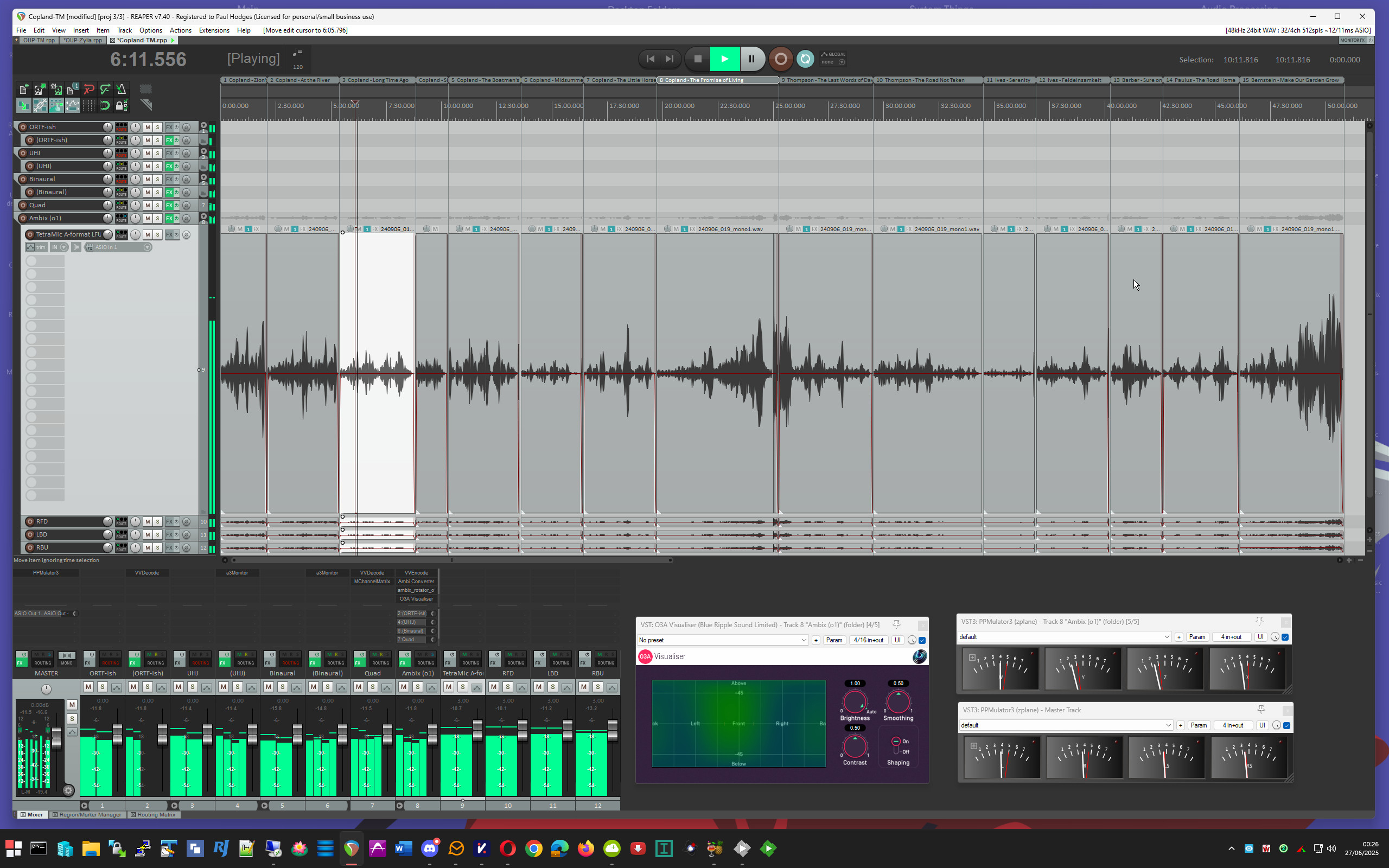Image resolution: width=1389 pixels, height=868 pixels.
Task: Adjust the Brightness knob in Visualiser
Action: coord(854,702)
